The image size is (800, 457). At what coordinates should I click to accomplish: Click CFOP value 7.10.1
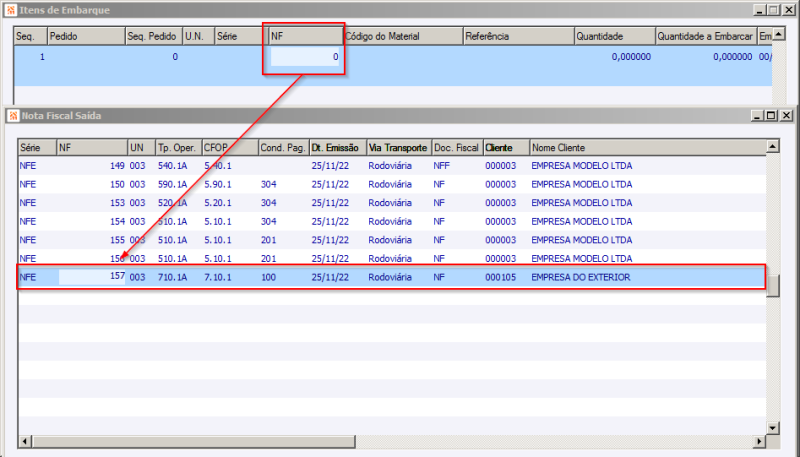[218, 277]
